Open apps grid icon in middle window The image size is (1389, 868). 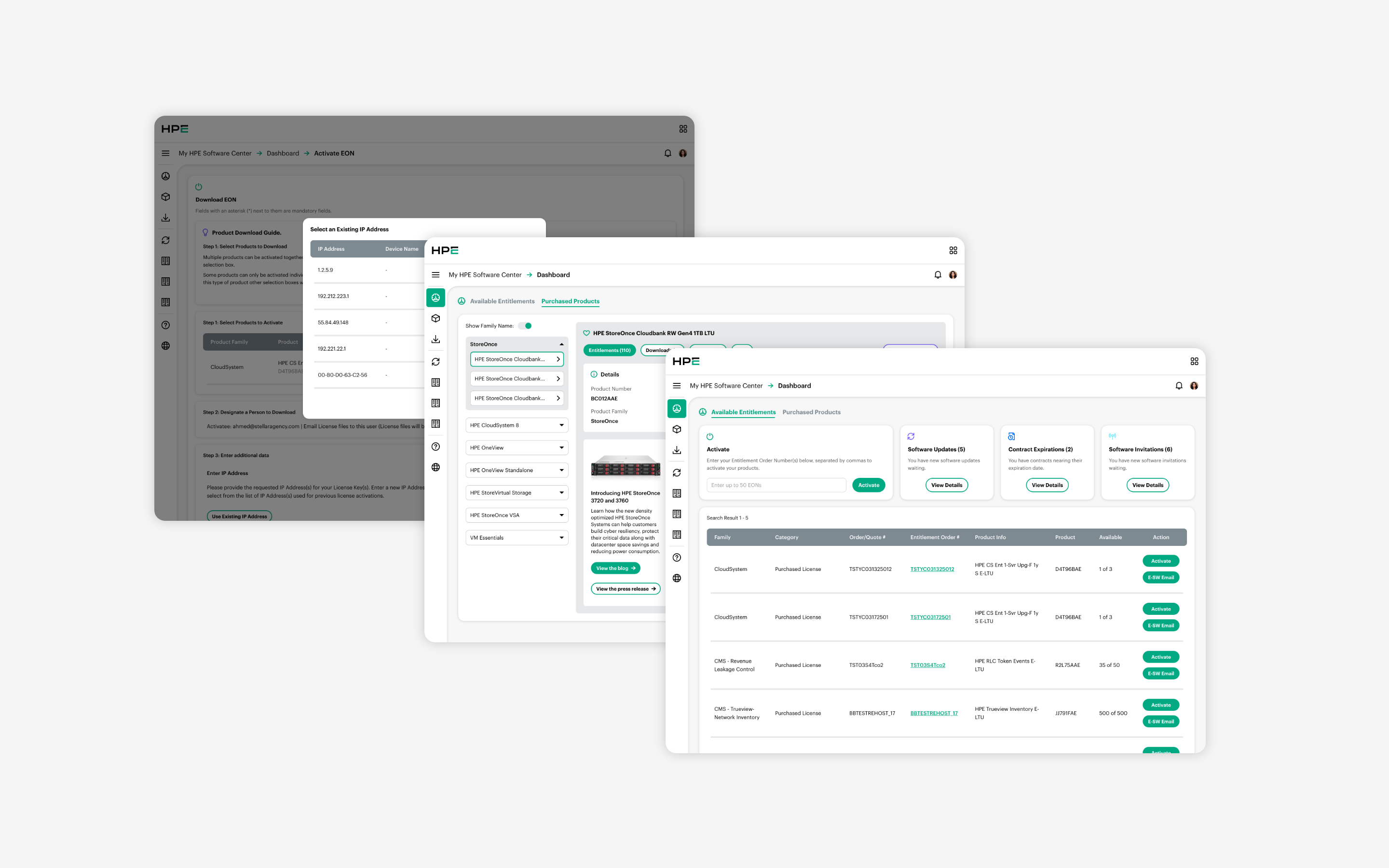[953, 250]
